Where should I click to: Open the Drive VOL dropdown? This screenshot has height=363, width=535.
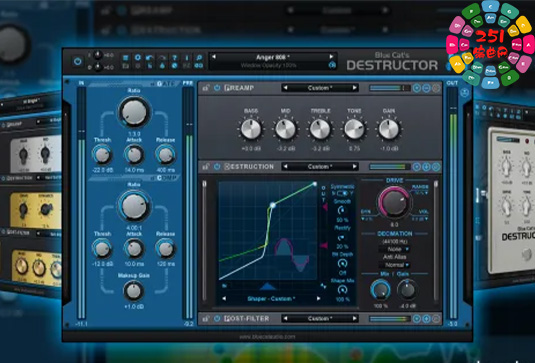420,219
